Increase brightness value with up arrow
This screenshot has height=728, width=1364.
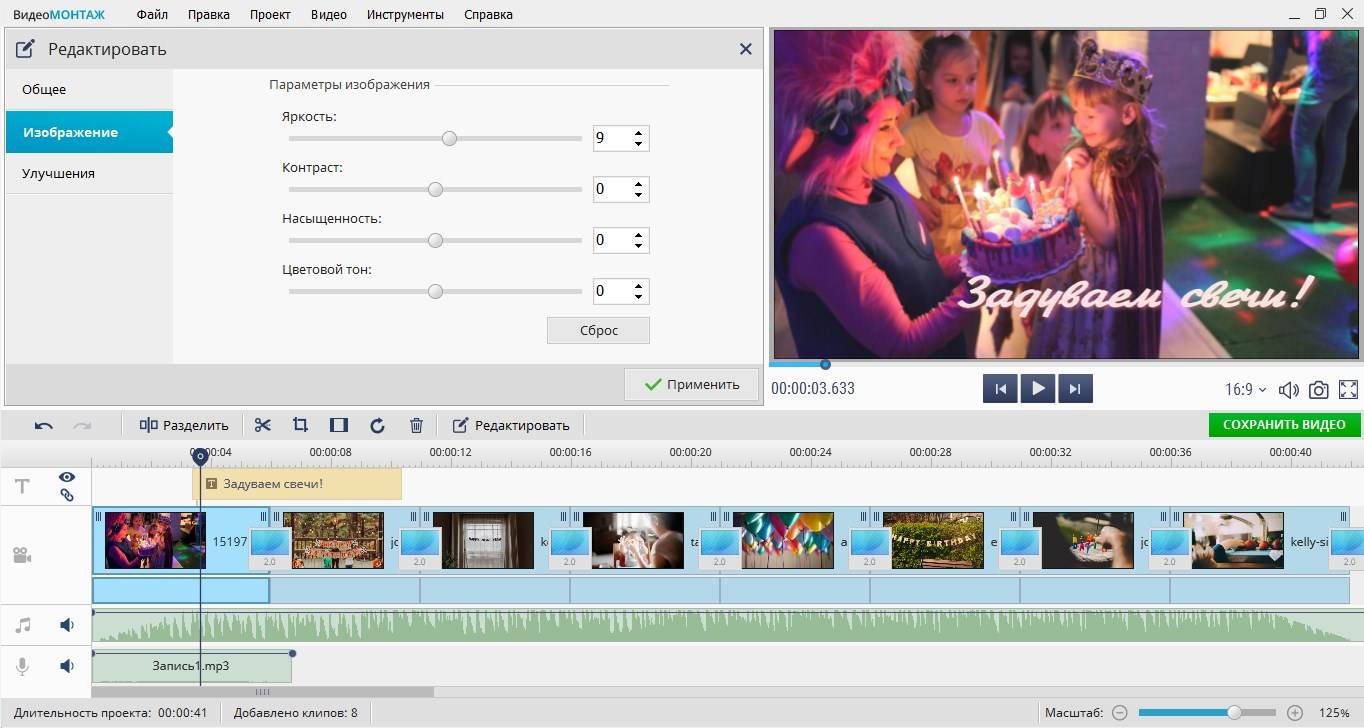click(638, 132)
